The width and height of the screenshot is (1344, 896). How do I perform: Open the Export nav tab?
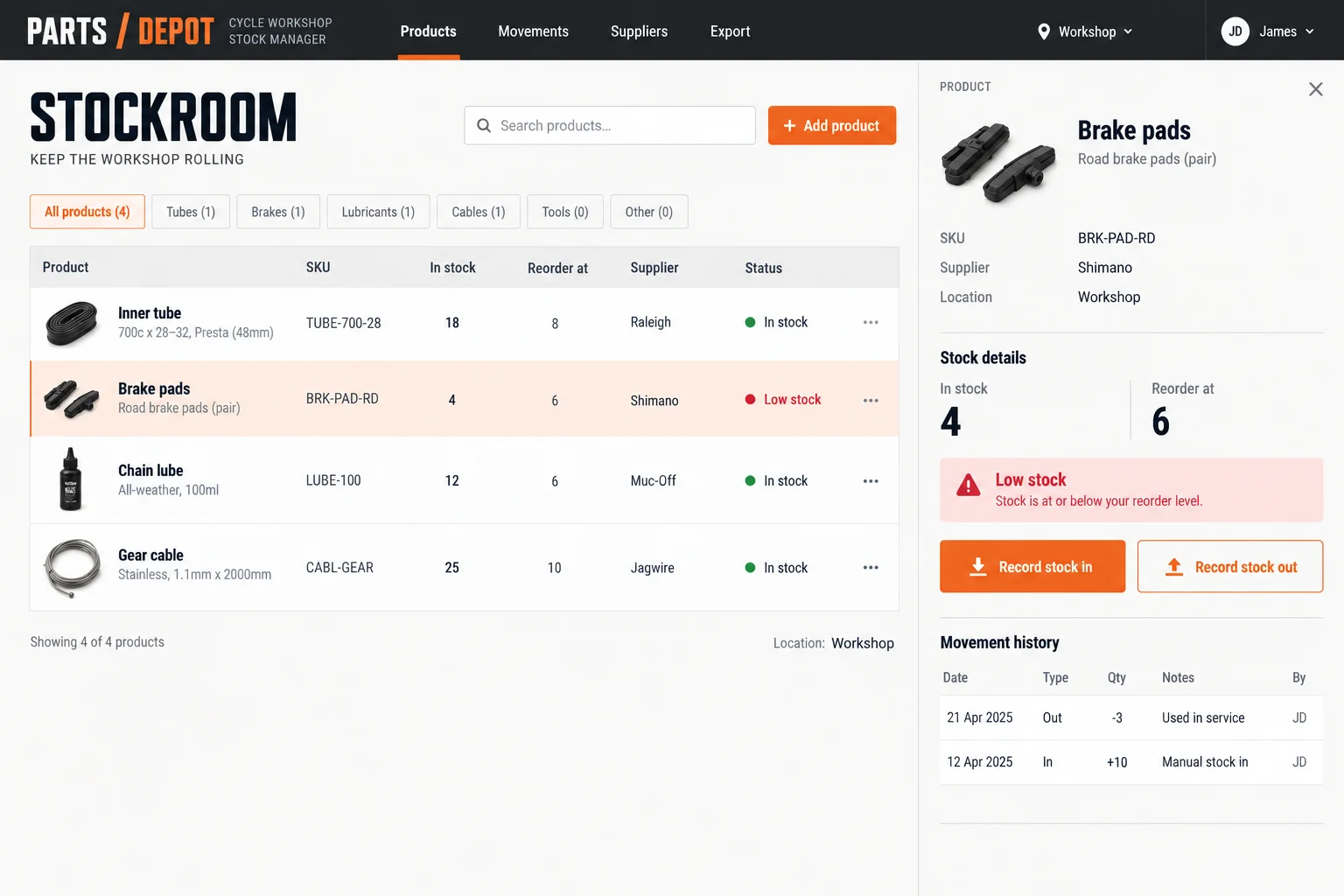(731, 31)
